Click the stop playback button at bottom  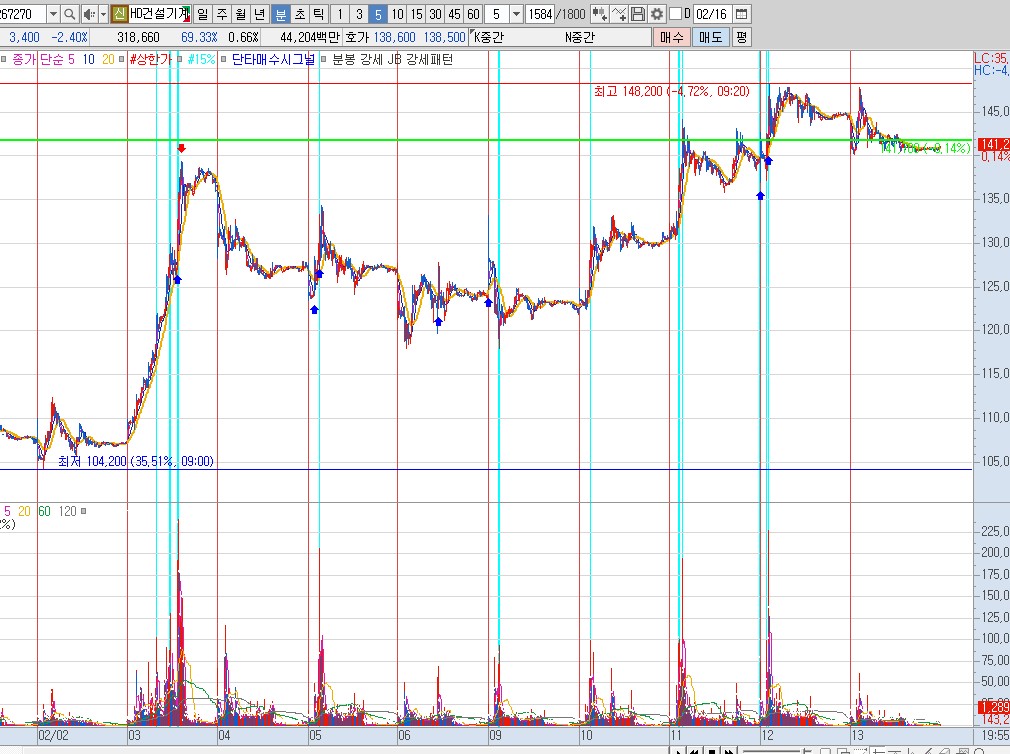pos(712,751)
